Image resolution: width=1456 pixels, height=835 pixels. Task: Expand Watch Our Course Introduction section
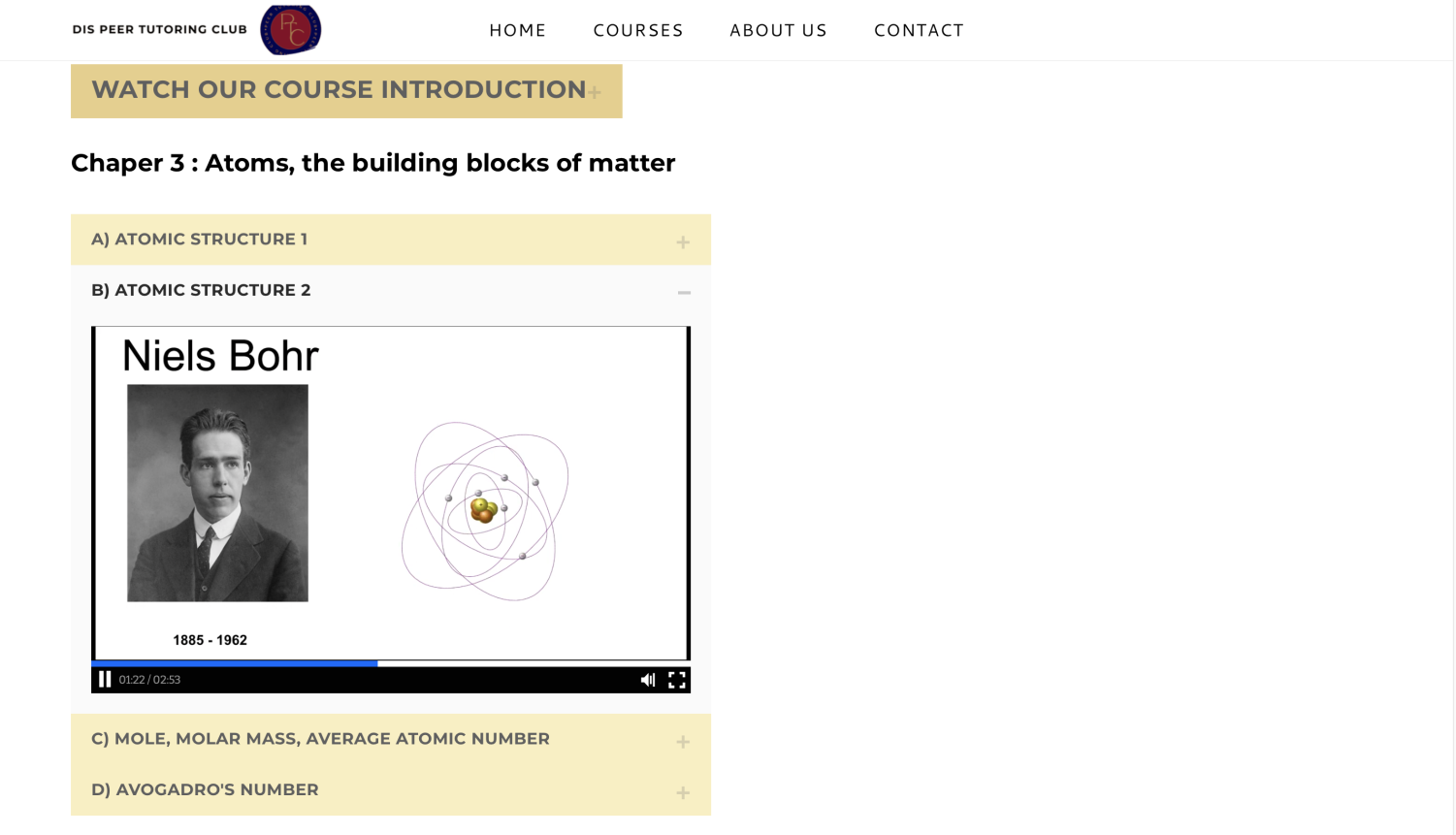pos(346,91)
